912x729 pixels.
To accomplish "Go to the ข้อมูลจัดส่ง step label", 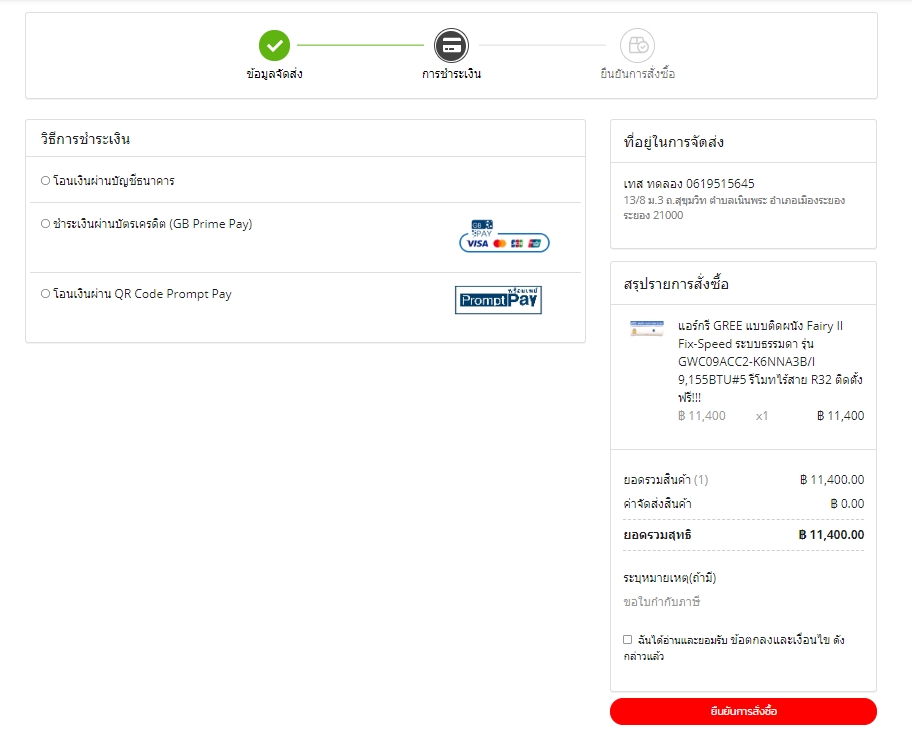I will 274,74.
